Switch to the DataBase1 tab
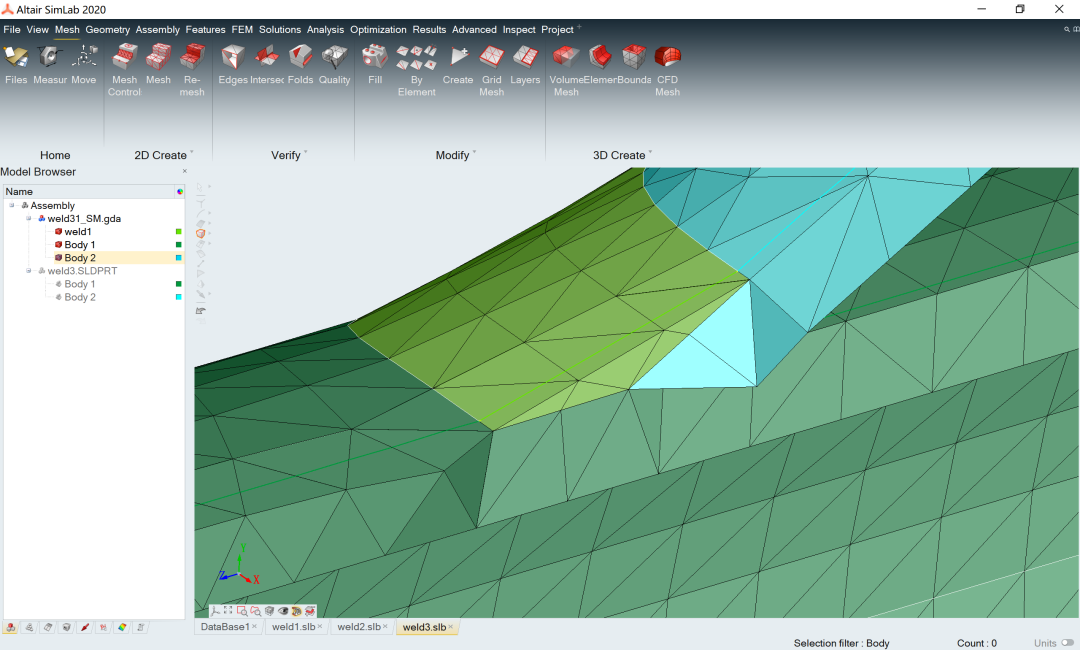Image resolution: width=1080 pixels, height=650 pixels. pyautogui.click(x=225, y=627)
